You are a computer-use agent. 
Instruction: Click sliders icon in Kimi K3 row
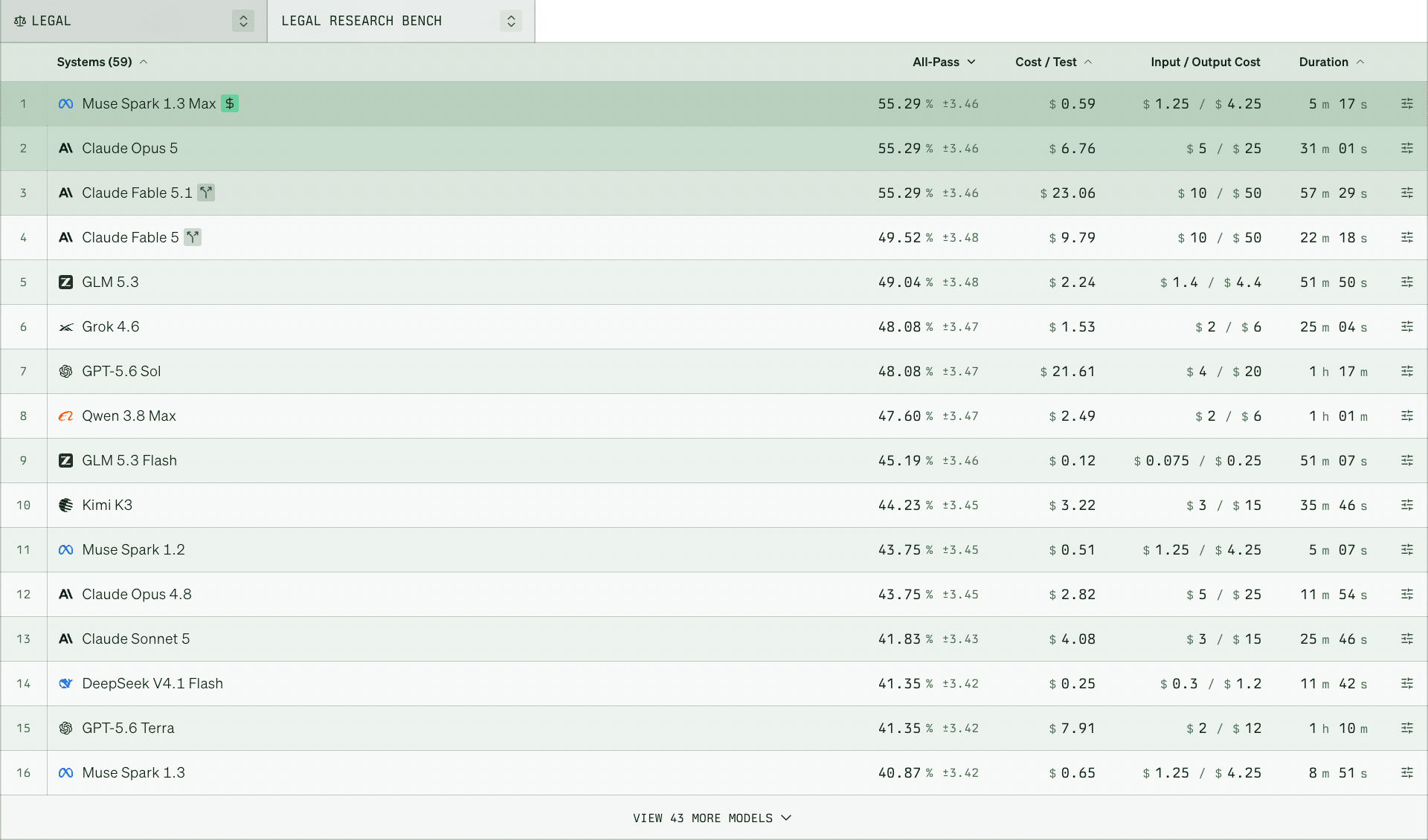click(x=1406, y=505)
